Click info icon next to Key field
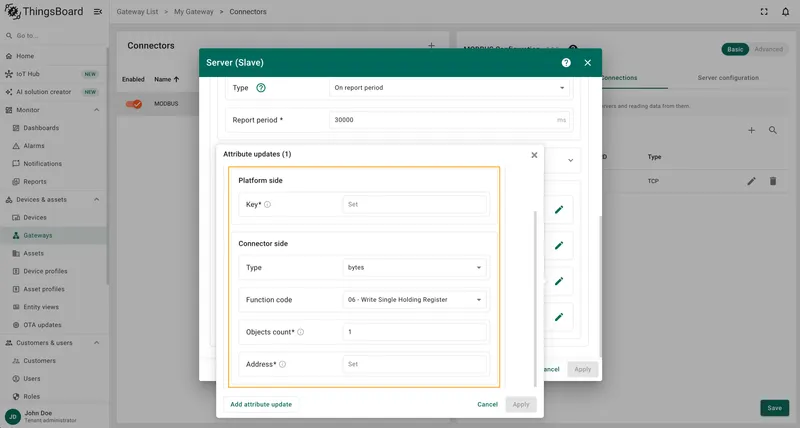This screenshot has width=800, height=428. click(x=267, y=205)
